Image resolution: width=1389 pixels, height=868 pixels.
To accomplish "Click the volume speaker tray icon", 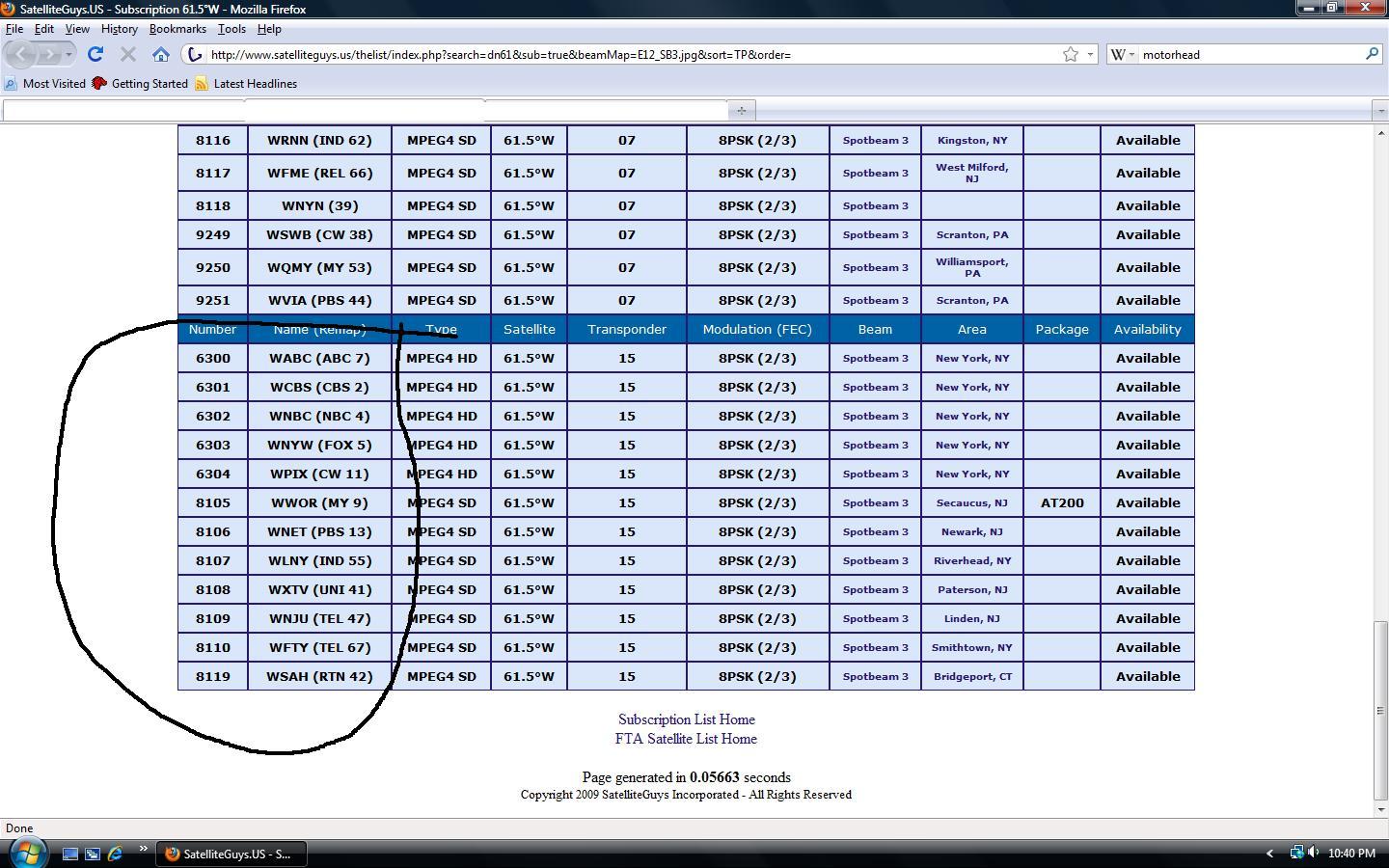I will (x=1313, y=853).
